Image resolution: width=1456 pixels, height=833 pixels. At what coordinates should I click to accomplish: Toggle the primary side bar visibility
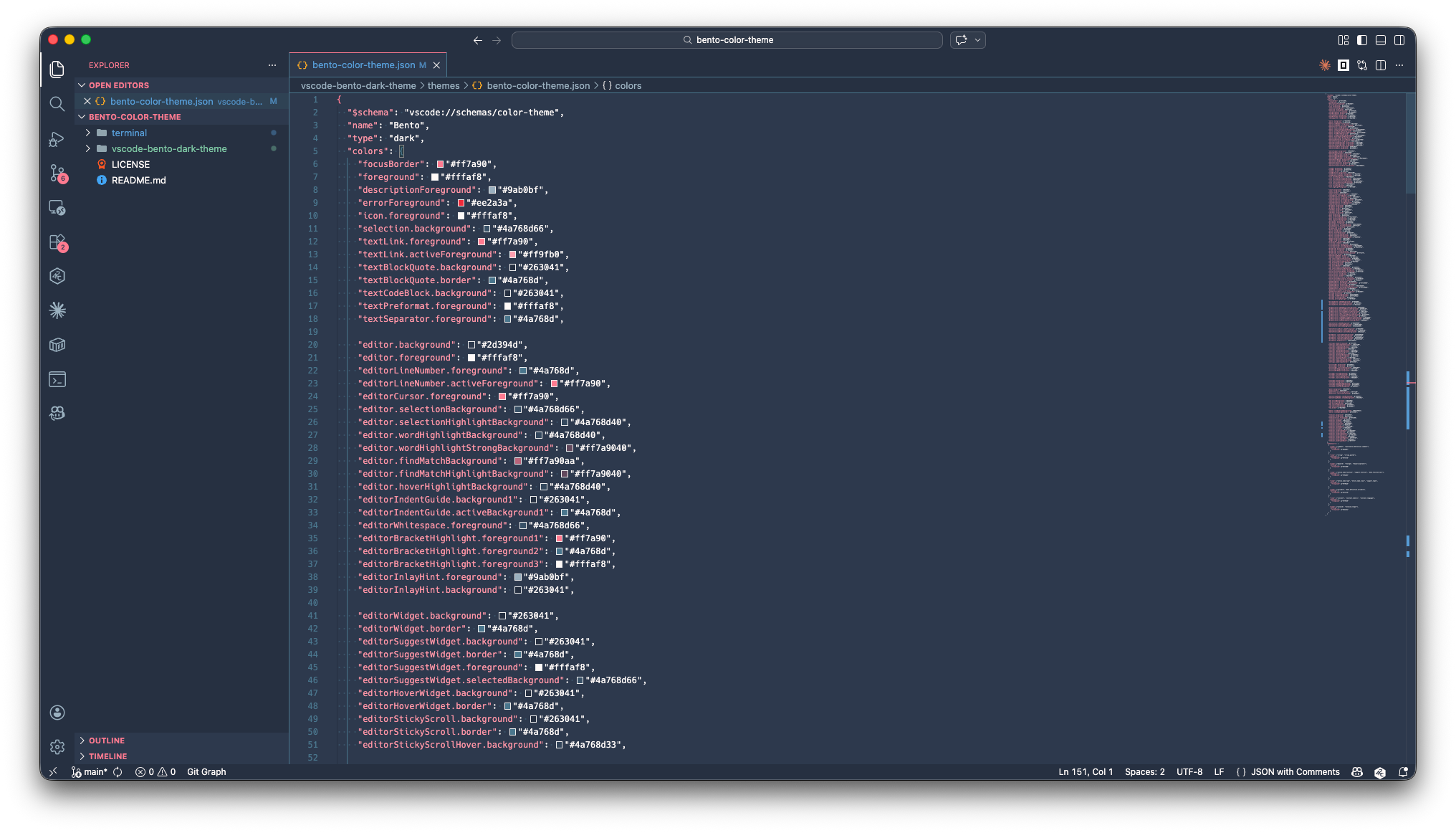[1362, 40]
